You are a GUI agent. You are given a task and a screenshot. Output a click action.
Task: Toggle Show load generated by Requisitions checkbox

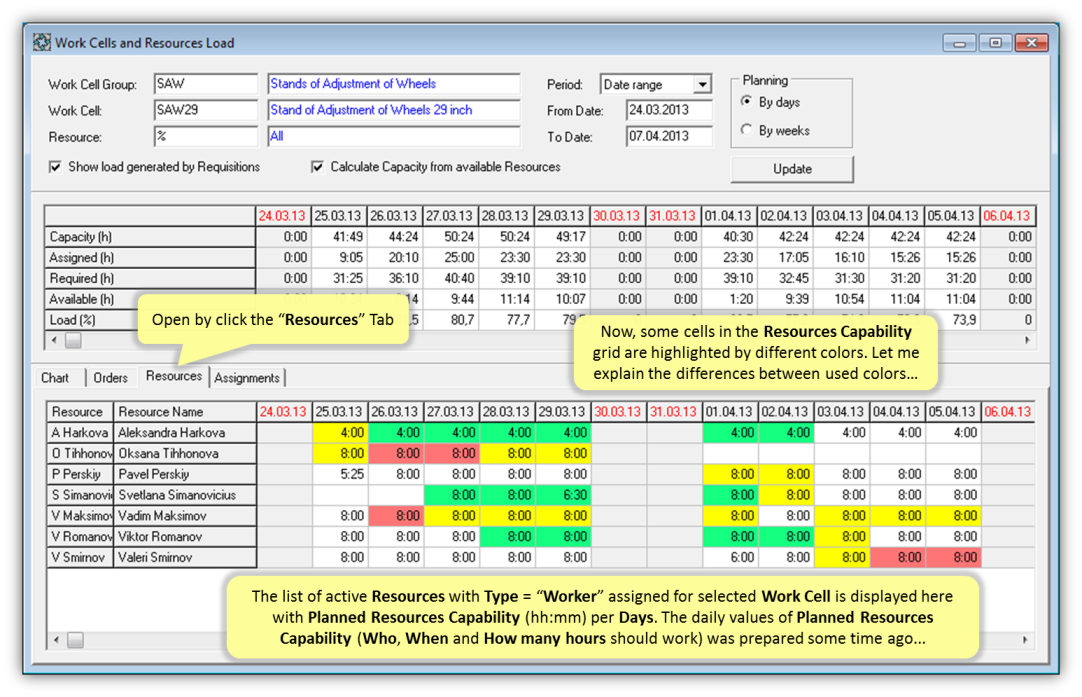coord(55,167)
